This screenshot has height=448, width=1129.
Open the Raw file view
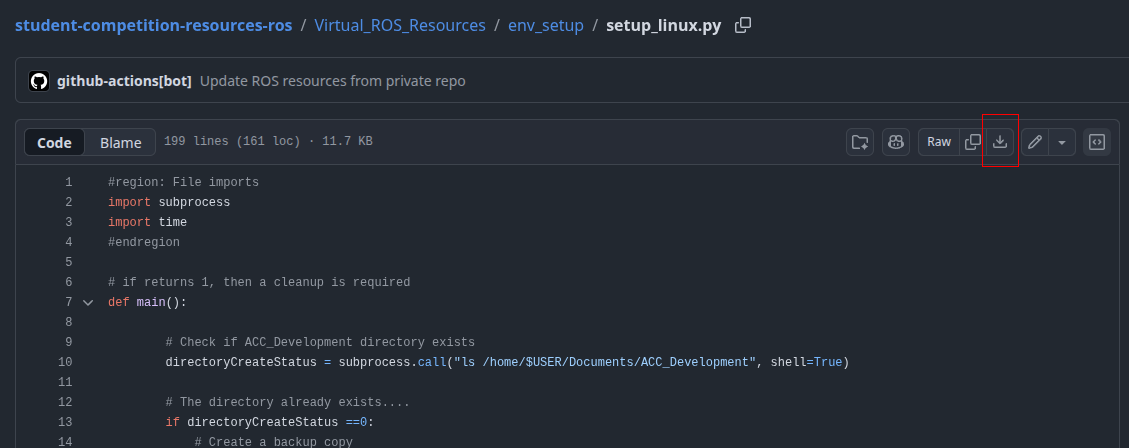(x=939, y=142)
